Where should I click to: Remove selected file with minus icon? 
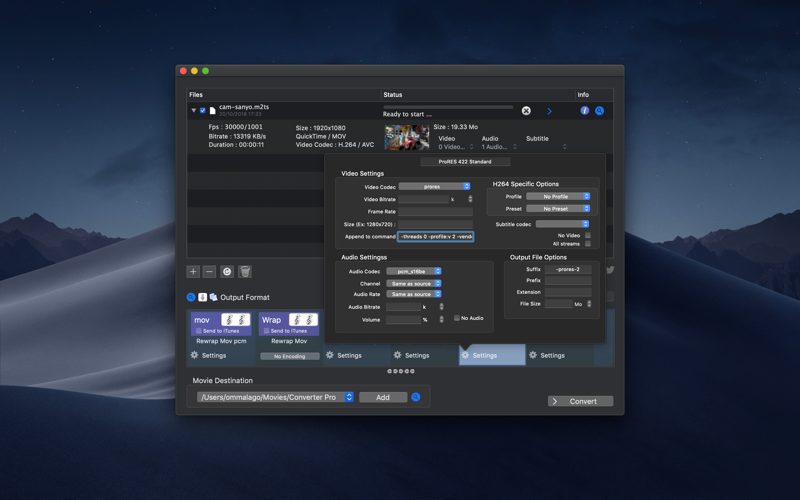click(x=209, y=272)
